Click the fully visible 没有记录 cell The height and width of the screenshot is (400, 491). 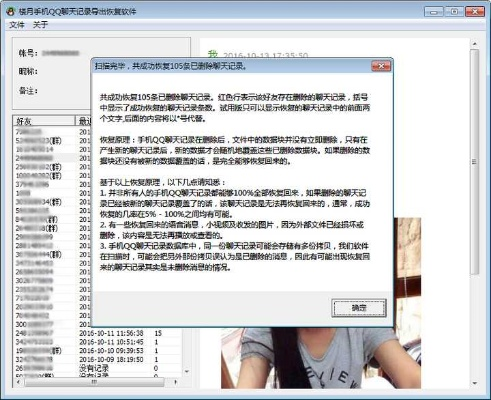[x=94, y=368]
